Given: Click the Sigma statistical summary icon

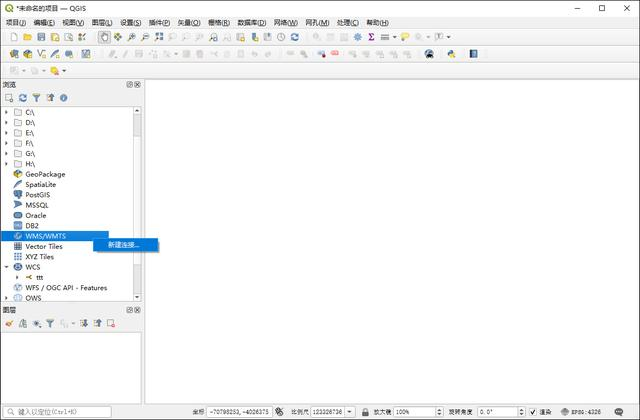Looking at the screenshot, I should click(x=371, y=37).
